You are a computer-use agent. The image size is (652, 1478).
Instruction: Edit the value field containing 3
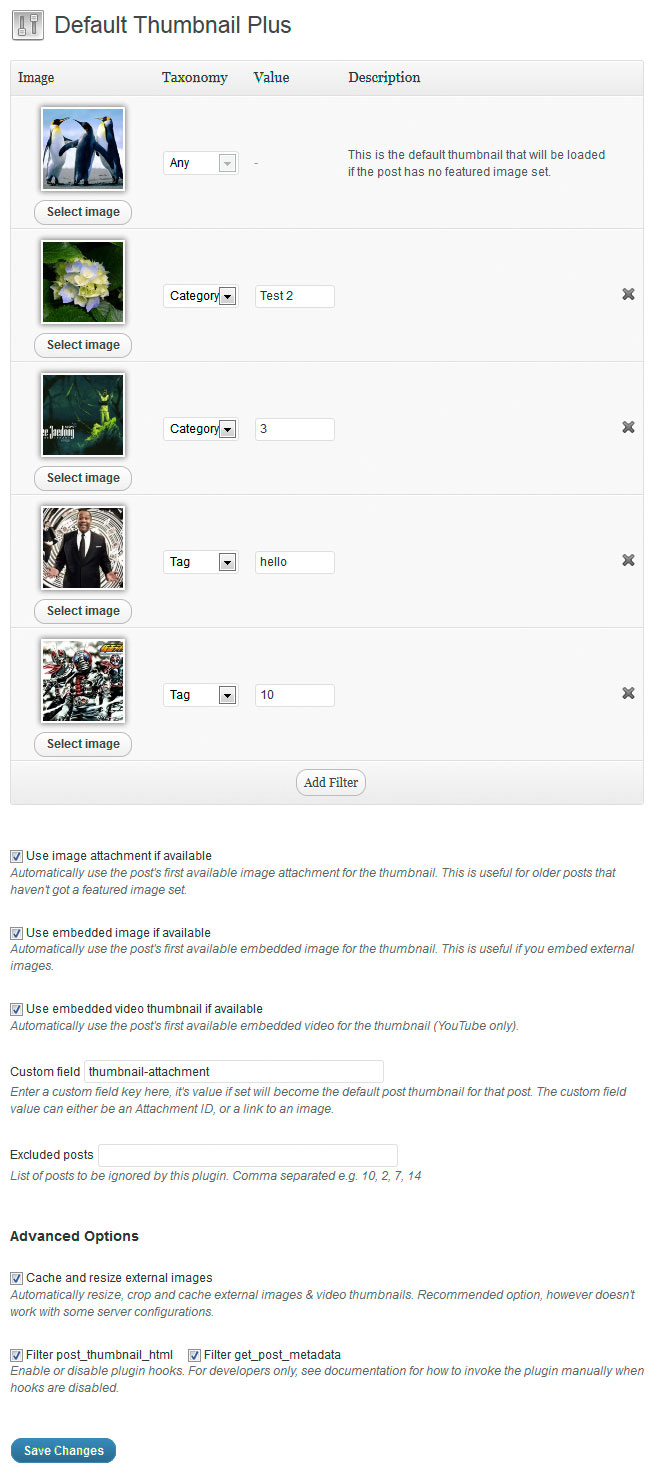coord(295,429)
